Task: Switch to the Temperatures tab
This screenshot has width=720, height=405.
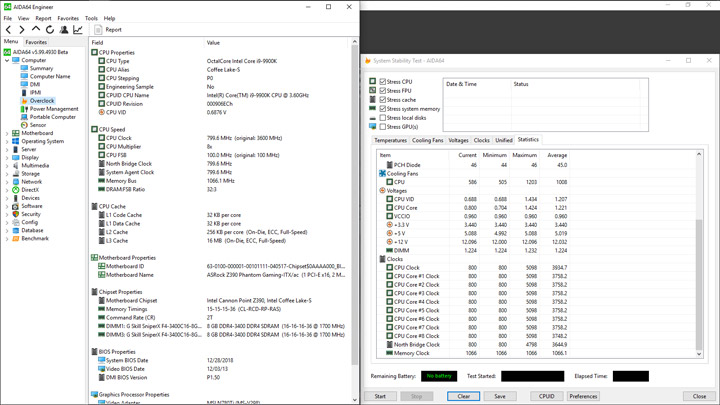Action: (390, 141)
